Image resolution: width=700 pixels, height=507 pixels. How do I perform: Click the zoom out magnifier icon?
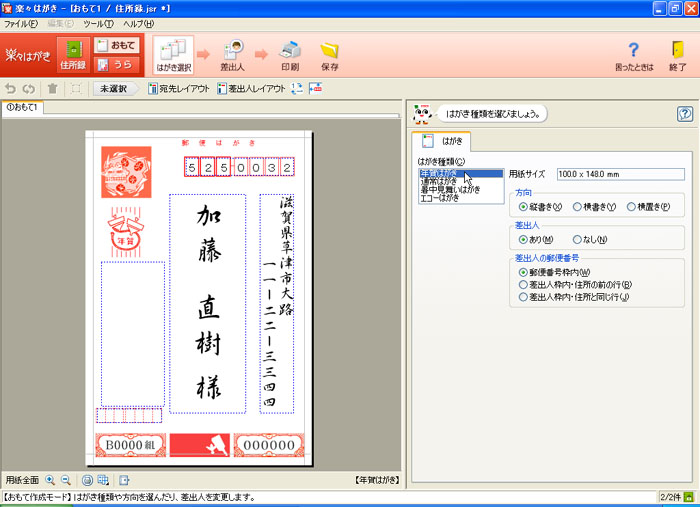66,480
